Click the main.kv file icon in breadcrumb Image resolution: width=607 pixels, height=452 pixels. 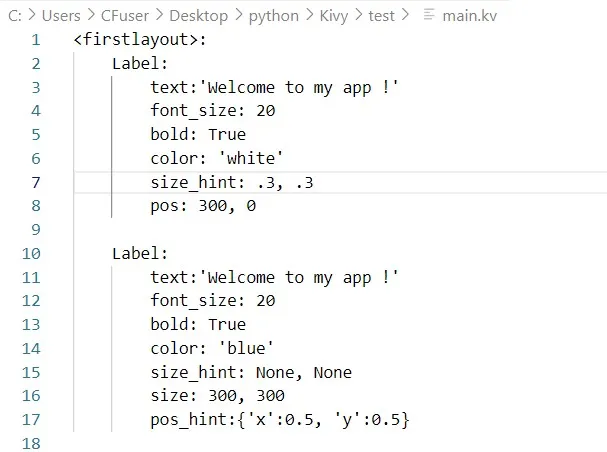pyautogui.click(x=431, y=16)
